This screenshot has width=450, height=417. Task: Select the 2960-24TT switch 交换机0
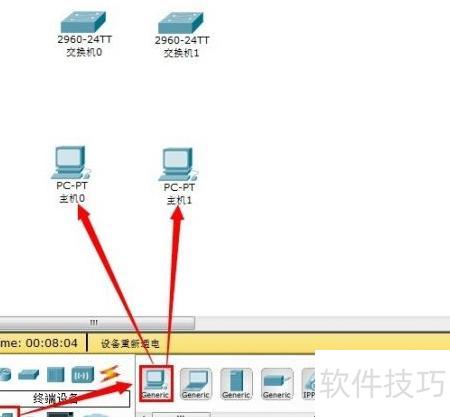83,23
